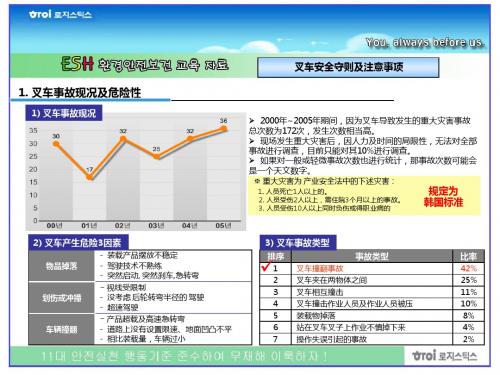Click the 01년 x-axis label
The width and height of the screenshot is (500, 375).
[x=89, y=226]
